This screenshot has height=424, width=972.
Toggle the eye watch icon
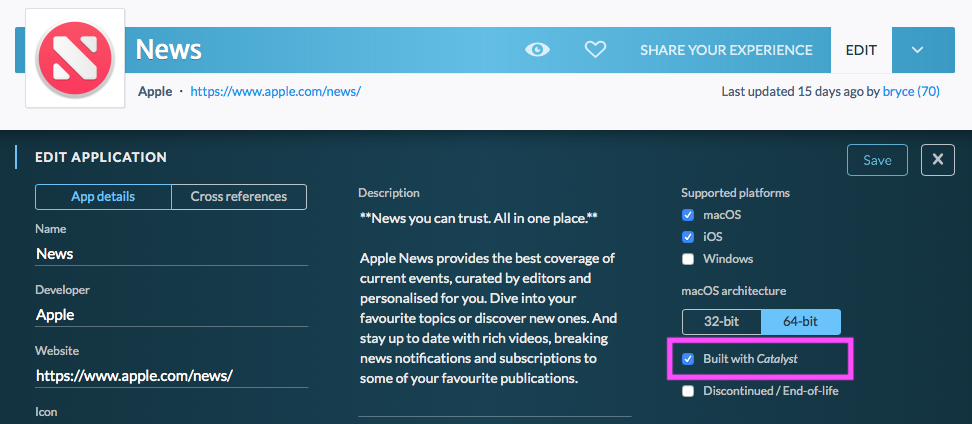pos(537,50)
